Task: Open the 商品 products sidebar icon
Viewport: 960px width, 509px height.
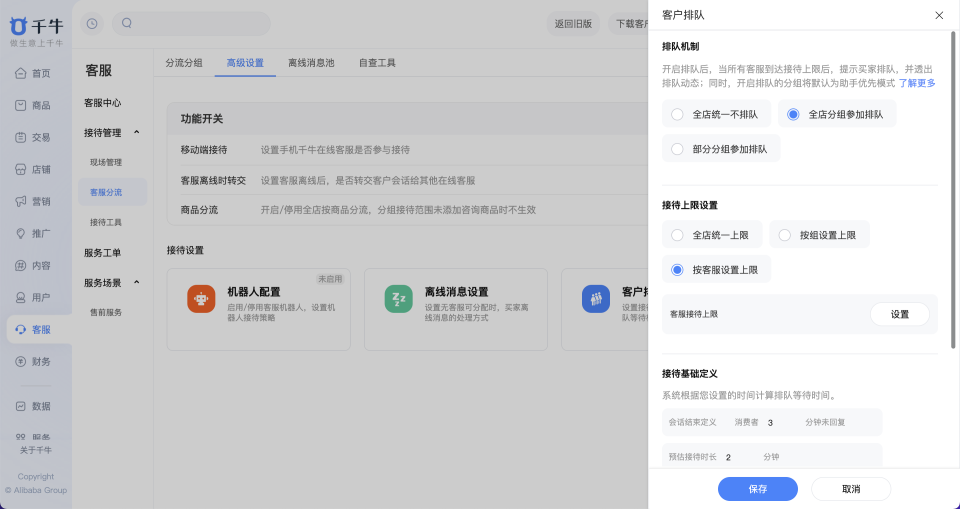Action: (x=20, y=105)
